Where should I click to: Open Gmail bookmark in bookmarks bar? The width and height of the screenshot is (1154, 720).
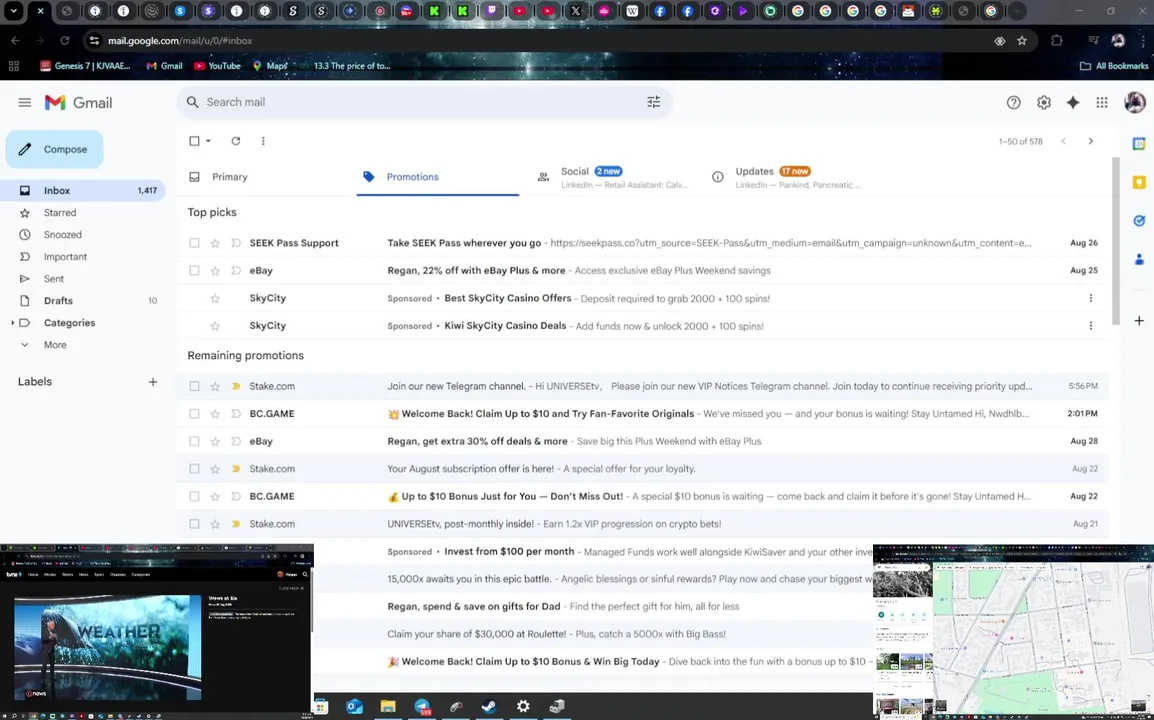[x=164, y=66]
